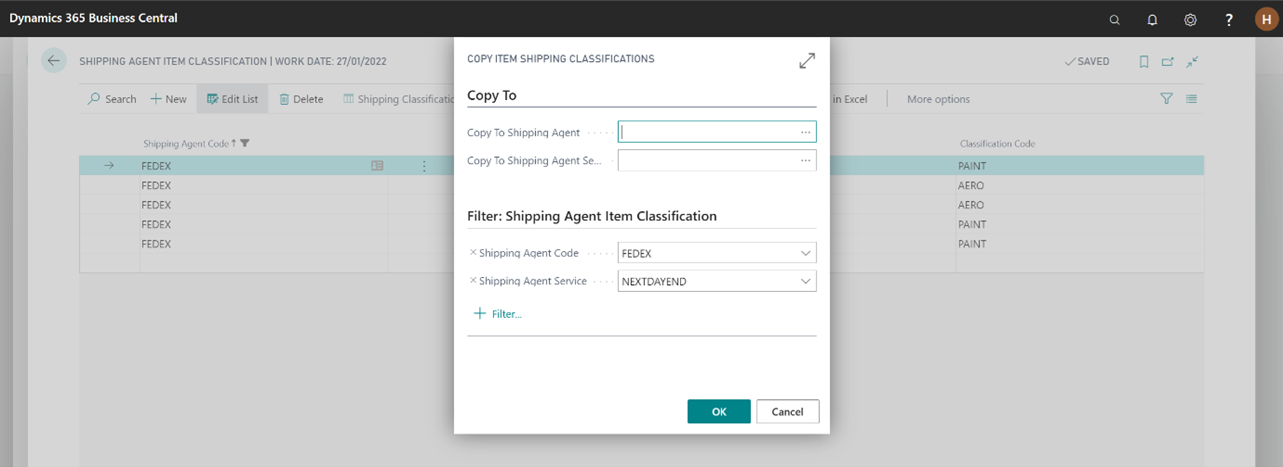Open lookup for Copy To Shipping Agent Service
This screenshot has height=467, width=1283.
[805, 160]
